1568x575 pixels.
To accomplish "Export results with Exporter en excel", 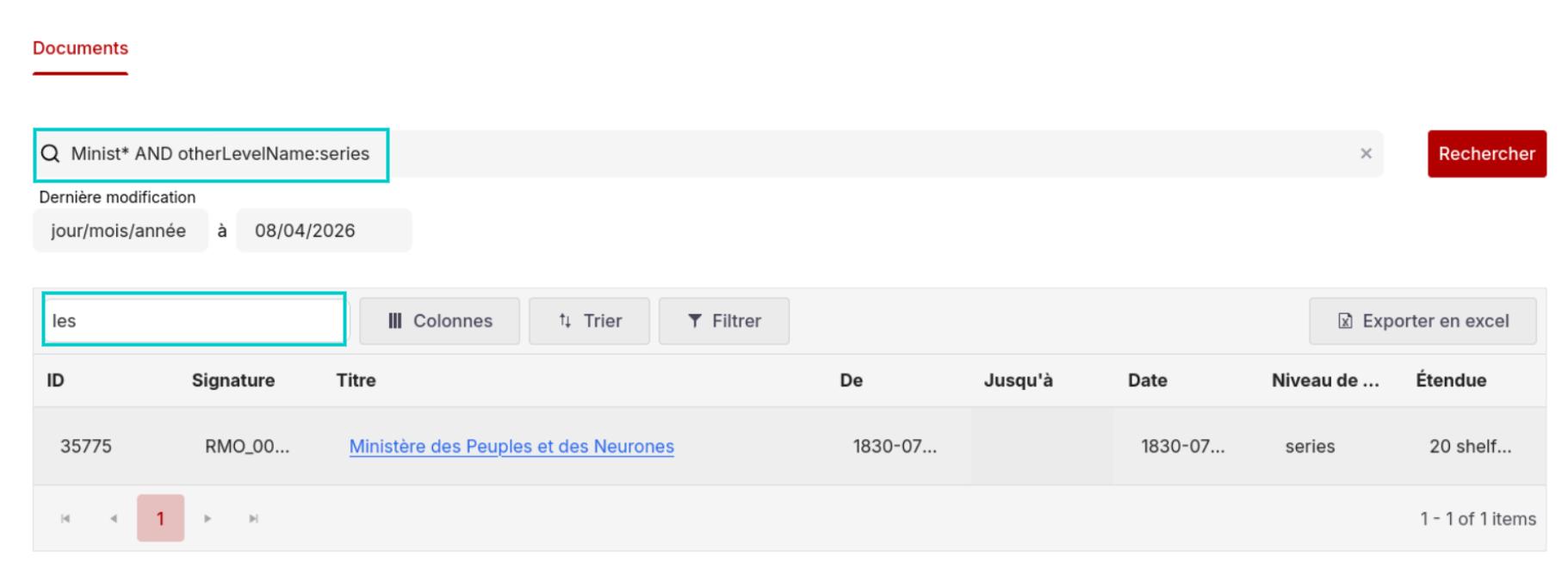I will coord(1422,321).
